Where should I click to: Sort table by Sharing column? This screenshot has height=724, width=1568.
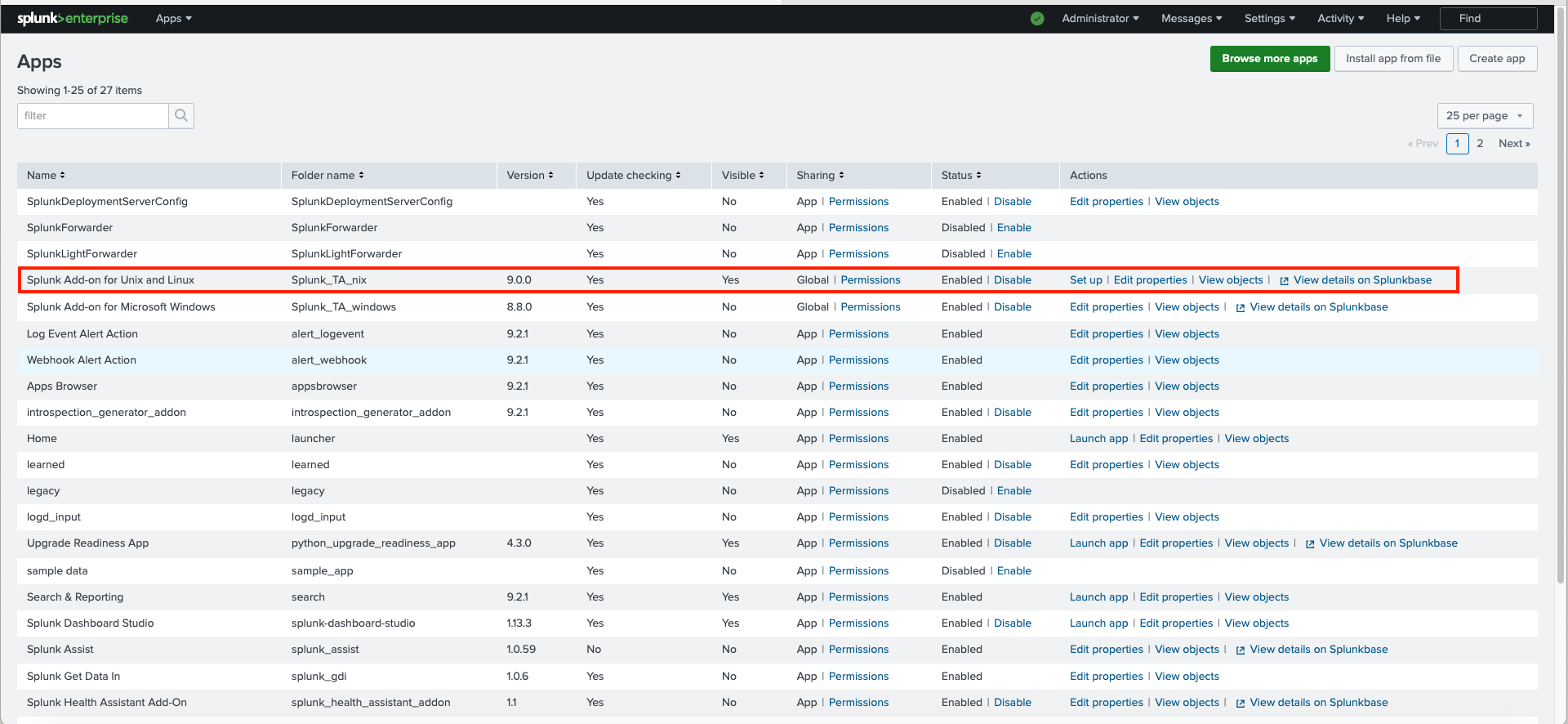[x=821, y=175]
